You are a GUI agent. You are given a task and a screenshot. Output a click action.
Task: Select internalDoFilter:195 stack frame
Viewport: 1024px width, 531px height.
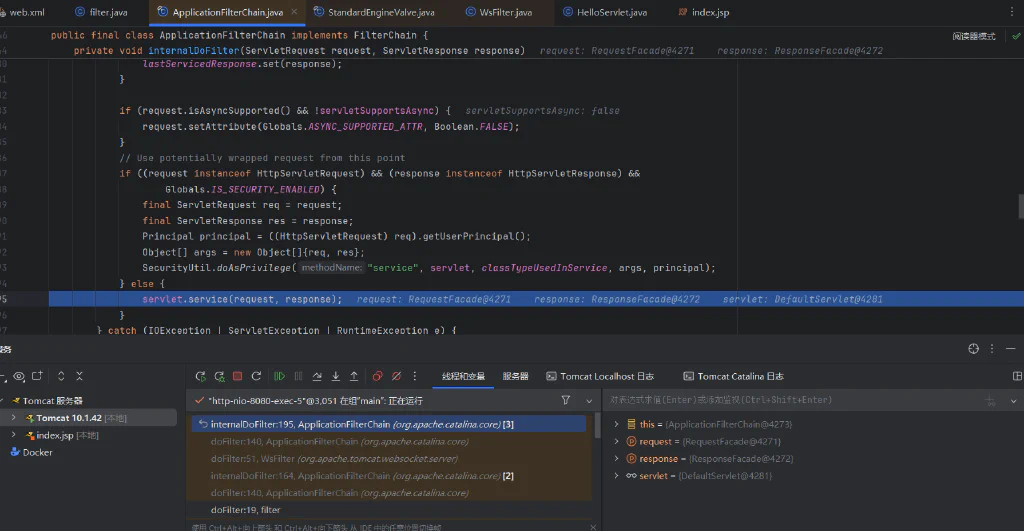point(389,425)
